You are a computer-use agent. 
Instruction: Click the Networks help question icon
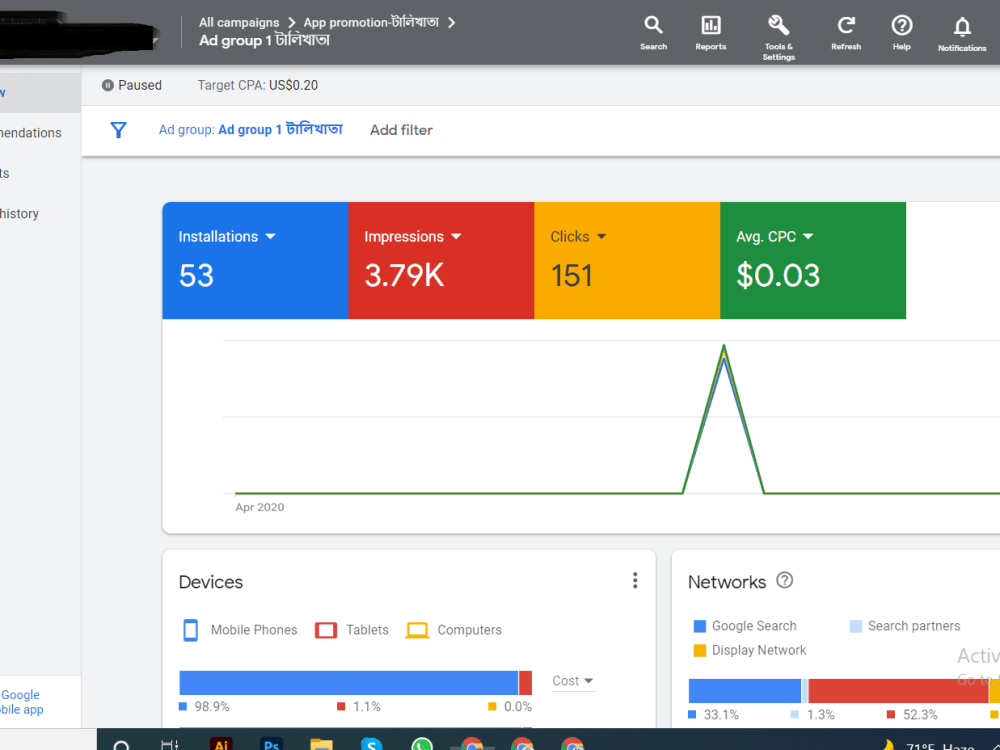click(x=784, y=580)
